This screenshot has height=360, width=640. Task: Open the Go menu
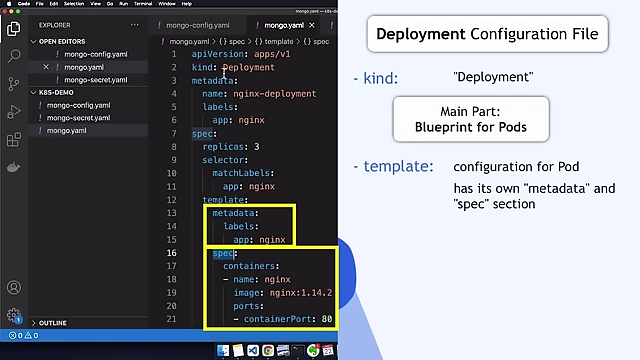[x=110, y=4]
